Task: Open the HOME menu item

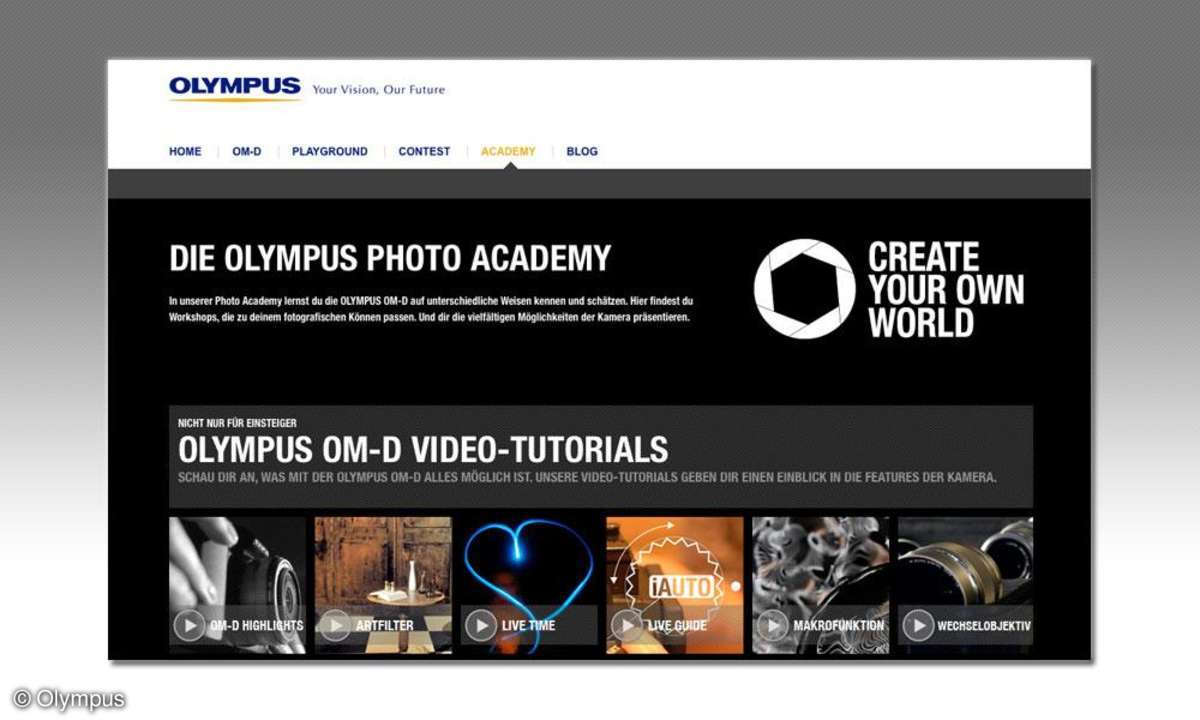Action: pos(185,152)
